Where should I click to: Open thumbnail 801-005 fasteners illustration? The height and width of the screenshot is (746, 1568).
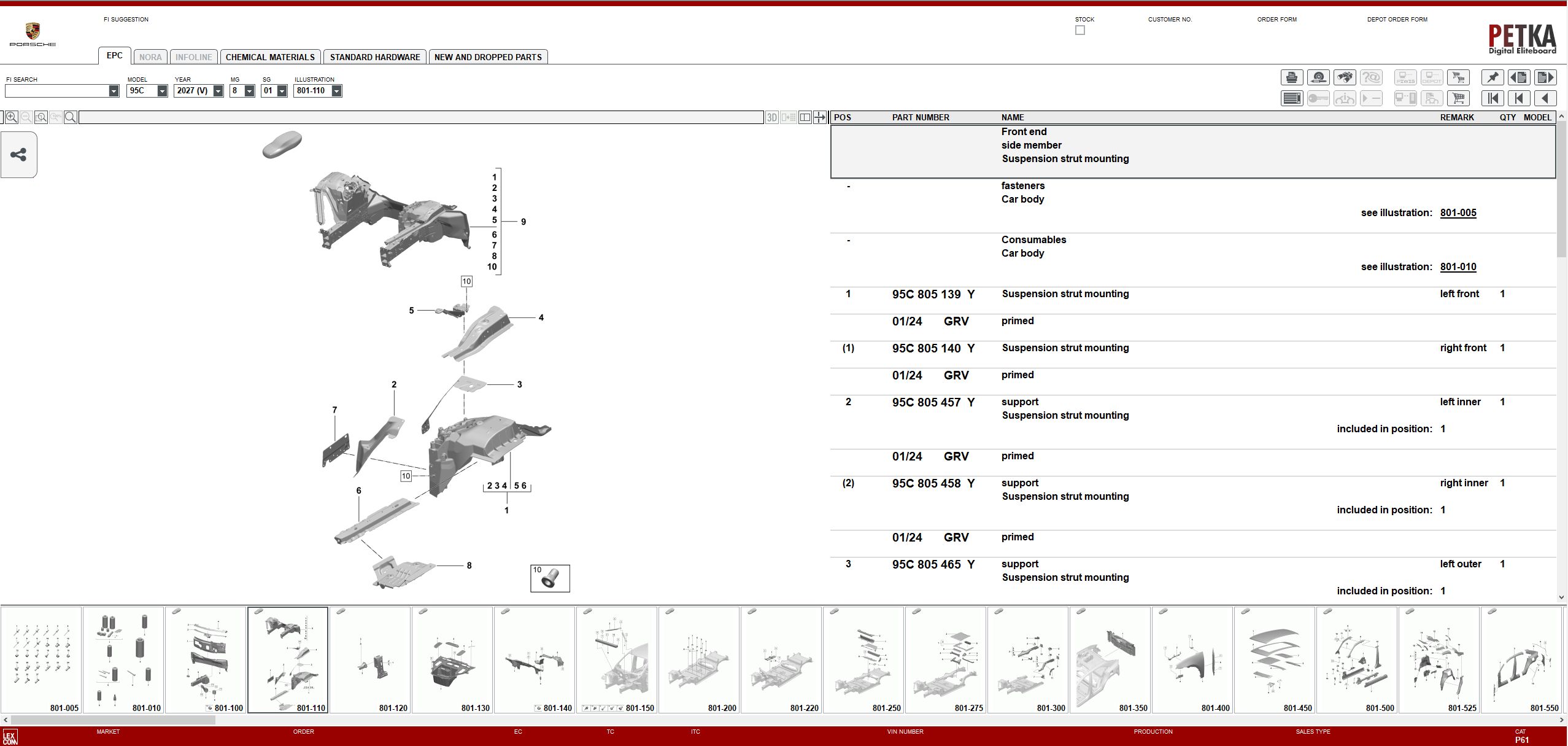pos(41,660)
